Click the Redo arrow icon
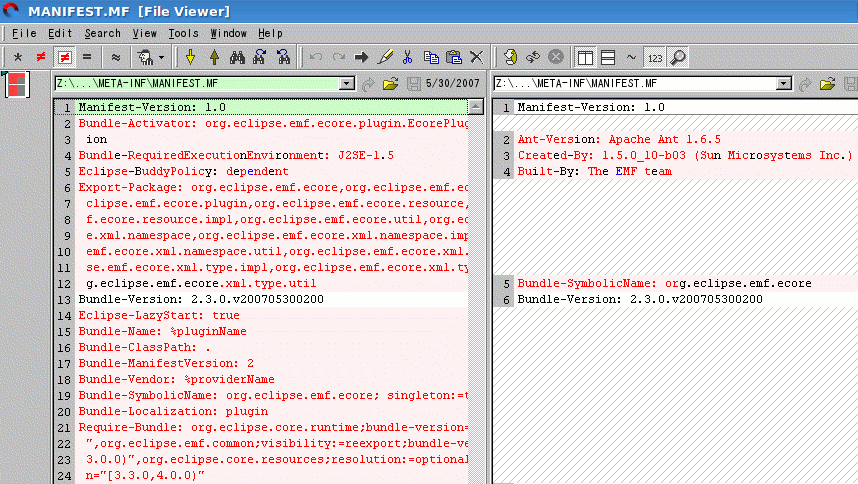This screenshot has width=858, height=484. (x=339, y=57)
